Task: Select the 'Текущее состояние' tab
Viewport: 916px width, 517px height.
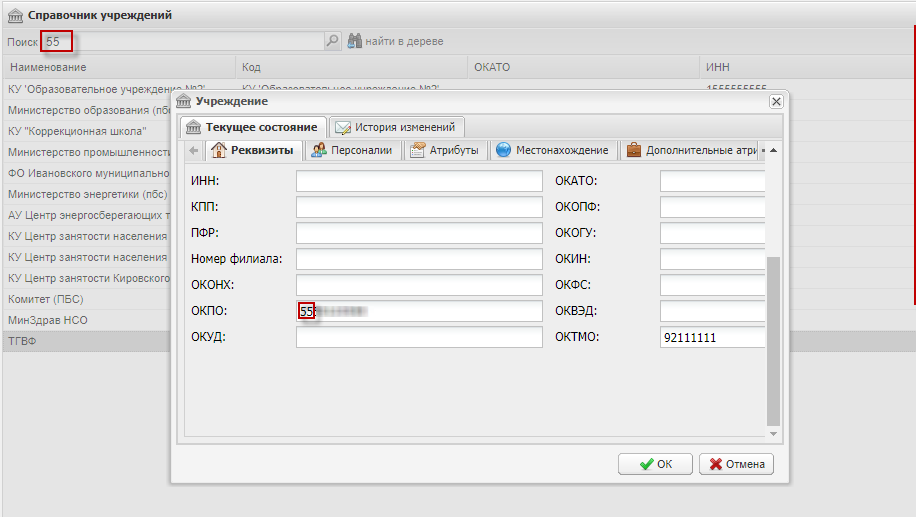Action: 252,127
